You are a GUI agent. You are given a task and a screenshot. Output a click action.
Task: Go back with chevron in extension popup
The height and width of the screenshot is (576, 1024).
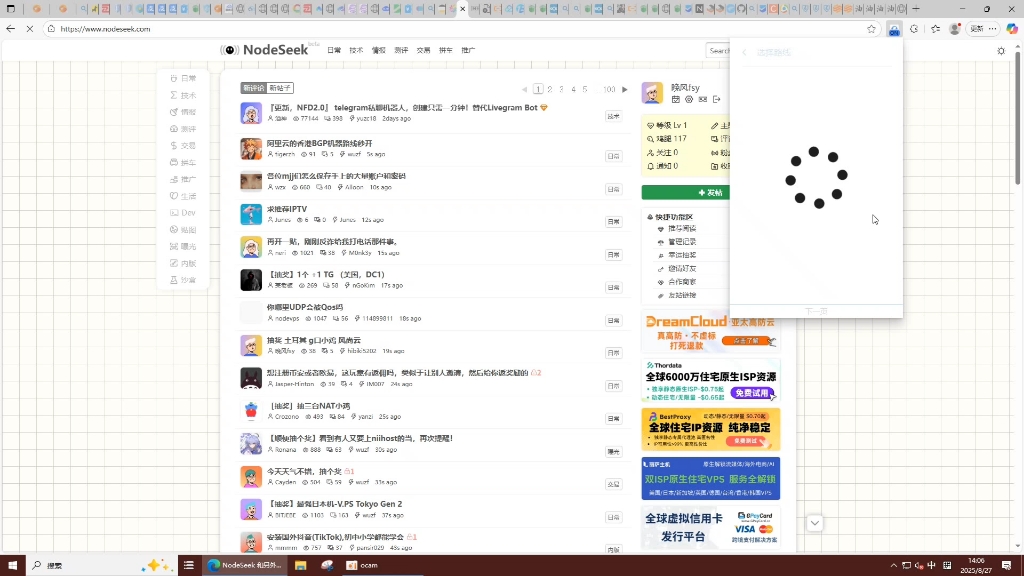(x=744, y=52)
